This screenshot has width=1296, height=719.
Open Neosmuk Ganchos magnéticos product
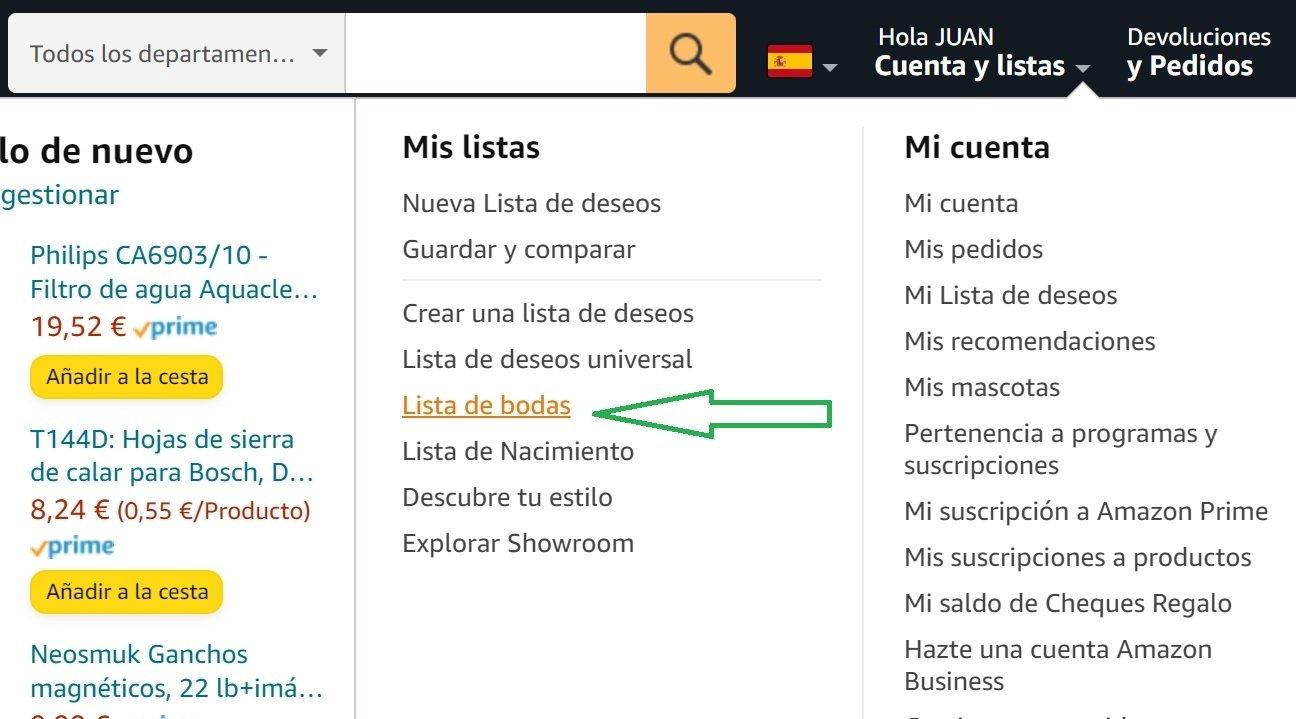click(x=177, y=671)
